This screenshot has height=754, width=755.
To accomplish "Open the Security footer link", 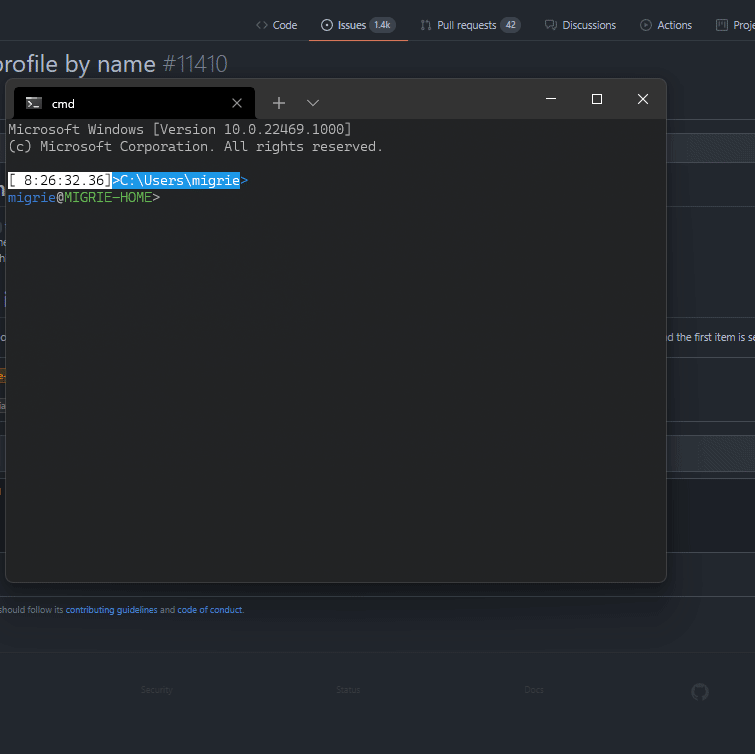I will [156, 689].
